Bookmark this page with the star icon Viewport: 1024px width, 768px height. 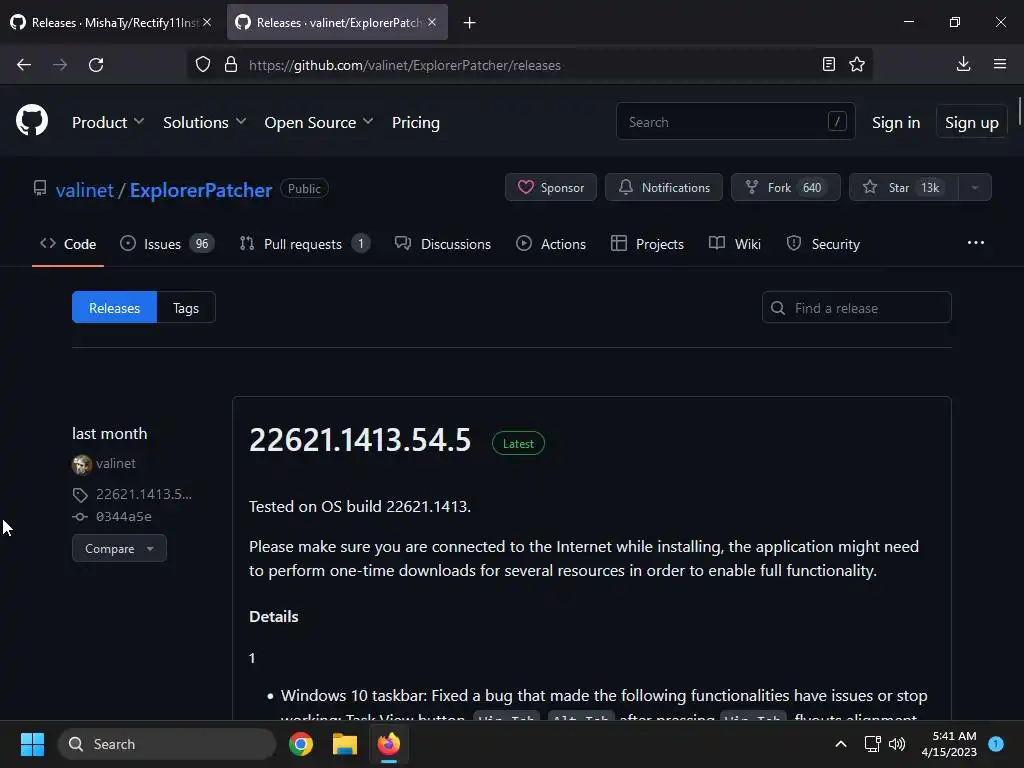coord(857,64)
